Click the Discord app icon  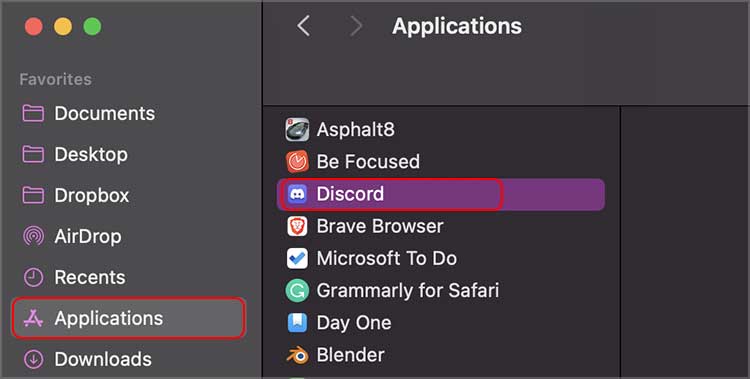[297, 194]
